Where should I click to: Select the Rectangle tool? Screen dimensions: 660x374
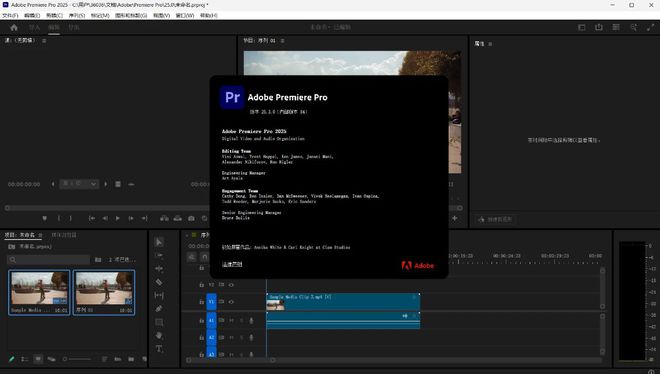[159, 322]
